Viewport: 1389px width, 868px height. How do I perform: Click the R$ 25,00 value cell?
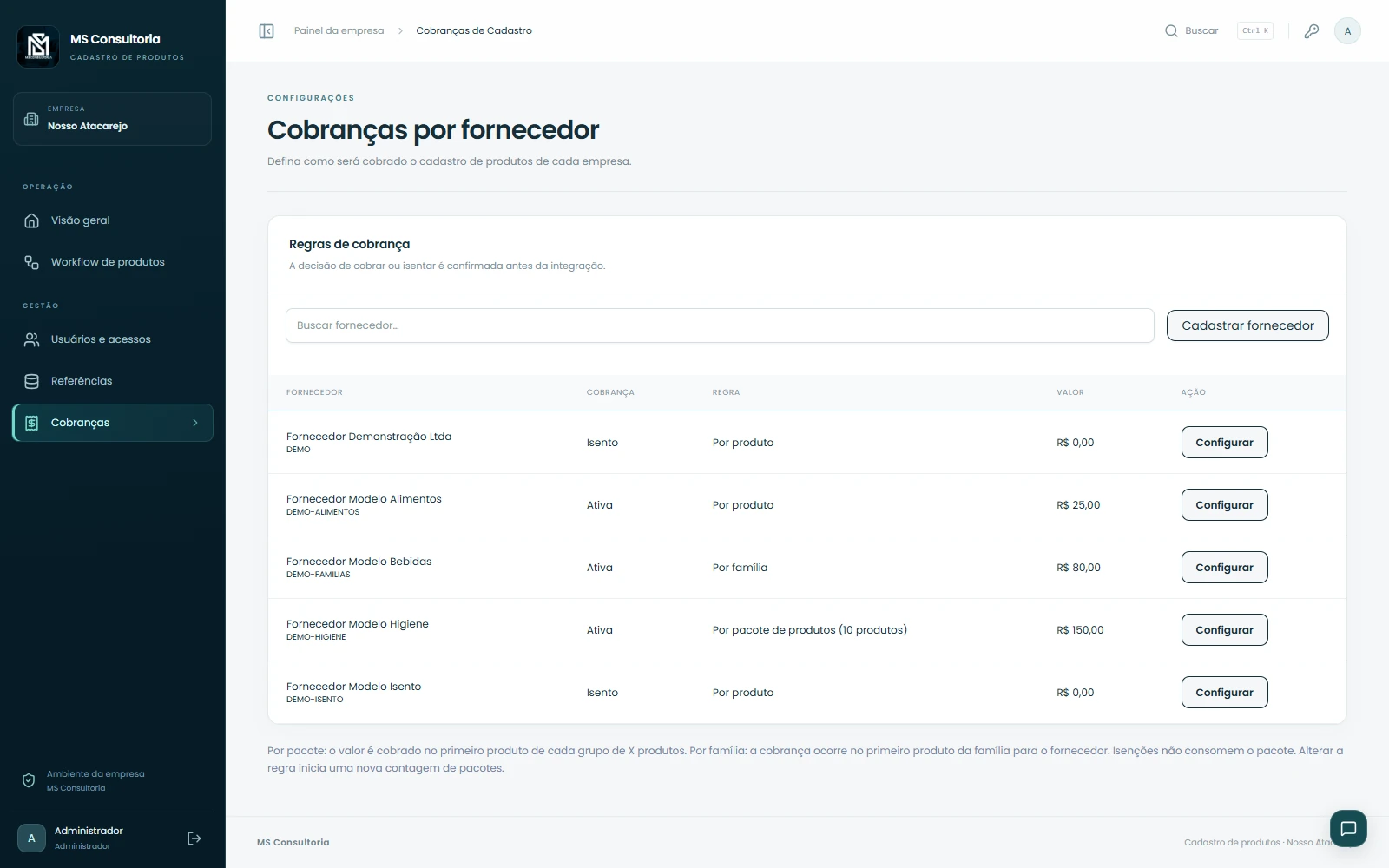1078,505
